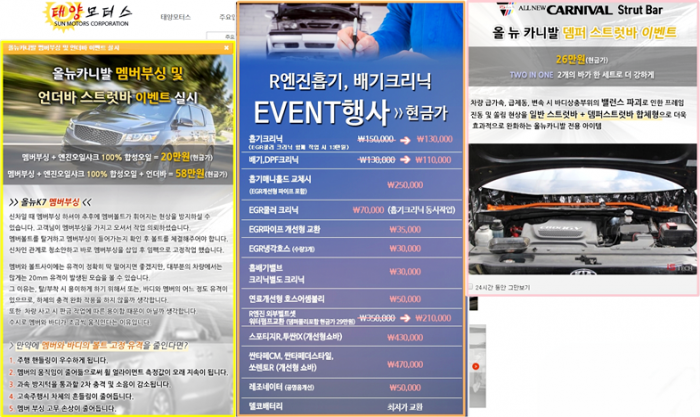Select the EGR쿨러 크리닉 row

(351, 210)
